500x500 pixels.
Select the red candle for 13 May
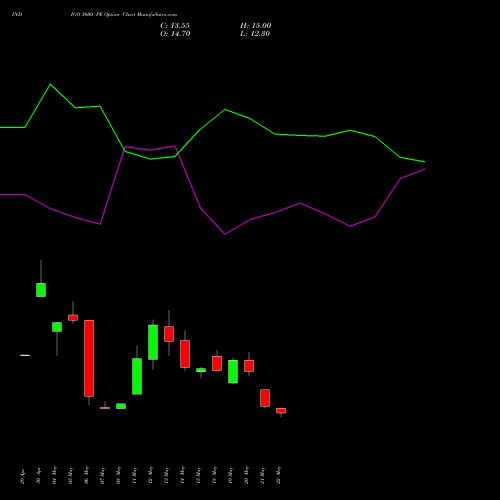[x=169, y=334]
